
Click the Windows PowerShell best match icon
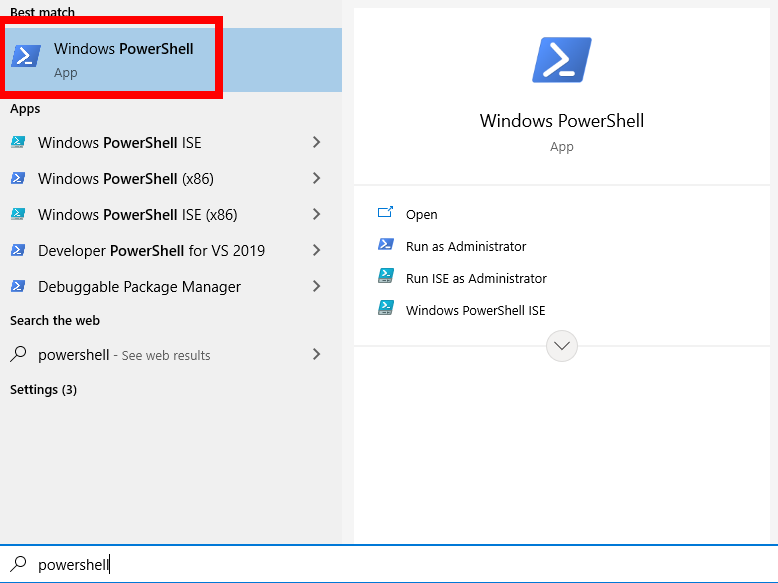27,56
